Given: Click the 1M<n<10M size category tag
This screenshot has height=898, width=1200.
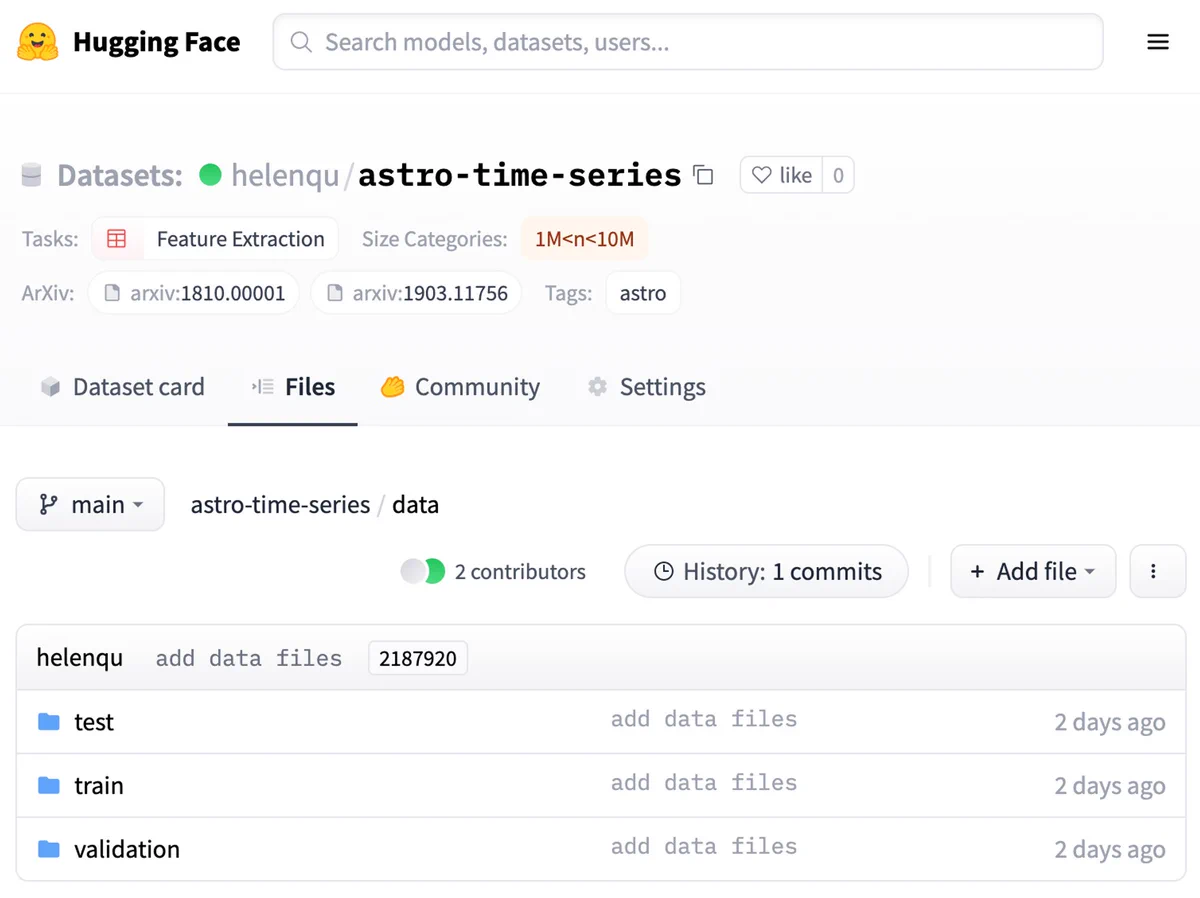Looking at the screenshot, I should point(585,239).
